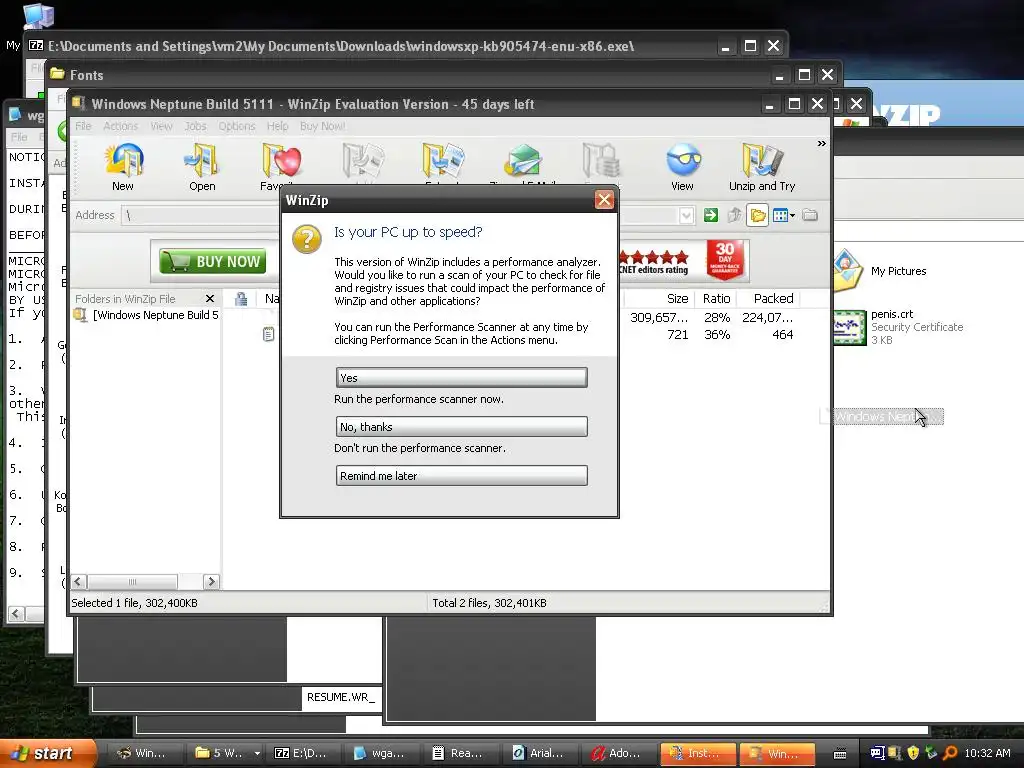
Task: Close the Folders in WinZip File pane
Action: 210,298
